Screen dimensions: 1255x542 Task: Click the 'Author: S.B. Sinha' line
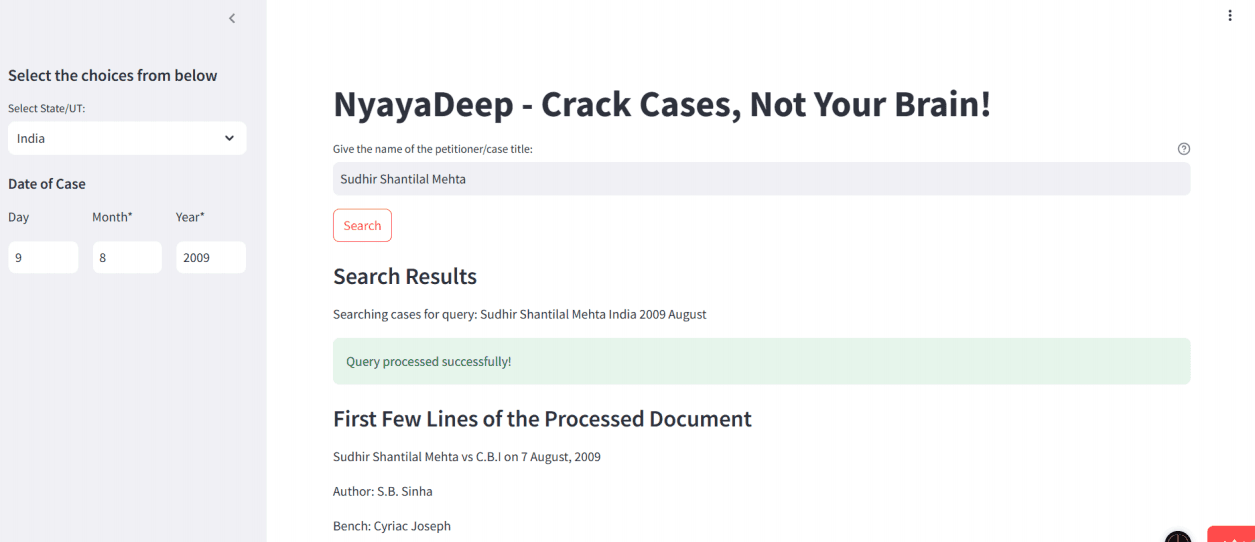tap(382, 491)
